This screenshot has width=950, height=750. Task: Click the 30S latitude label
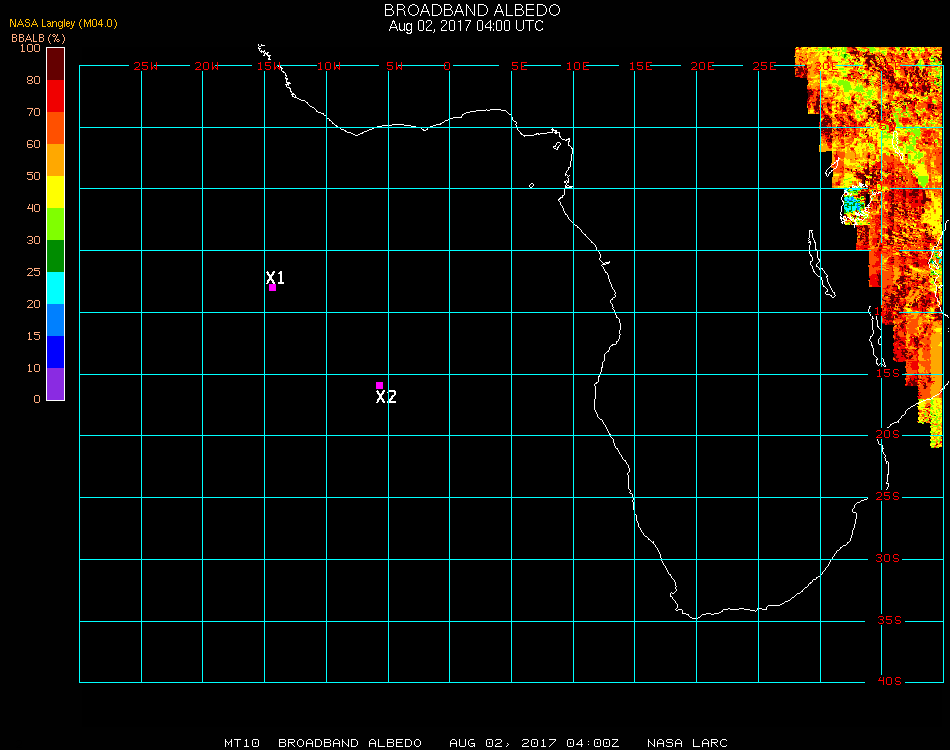coord(888,558)
